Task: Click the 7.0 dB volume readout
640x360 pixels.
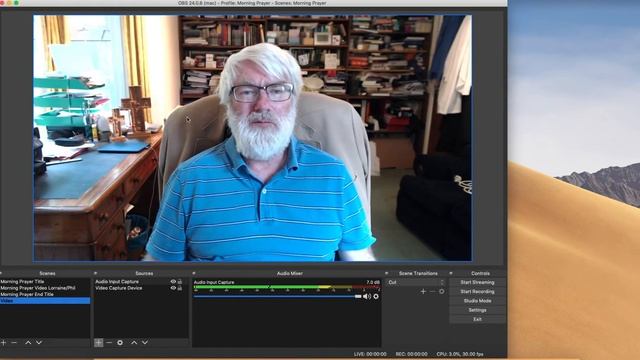Action: (373, 282)
